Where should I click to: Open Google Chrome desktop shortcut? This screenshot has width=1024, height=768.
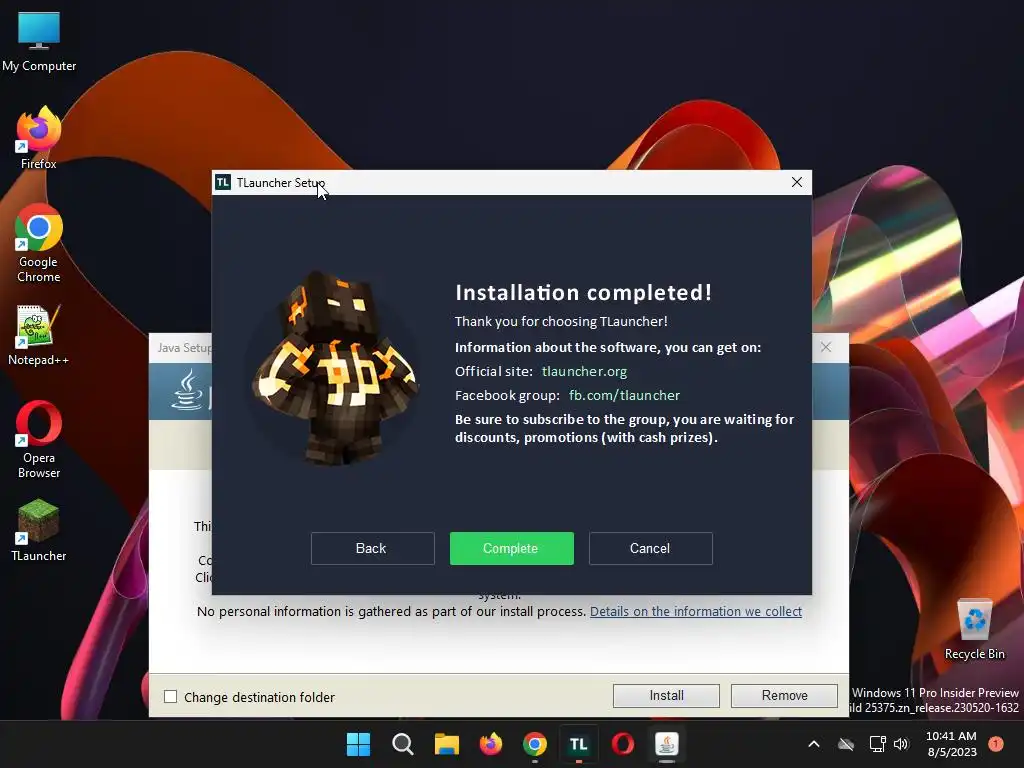coord(39,243)
